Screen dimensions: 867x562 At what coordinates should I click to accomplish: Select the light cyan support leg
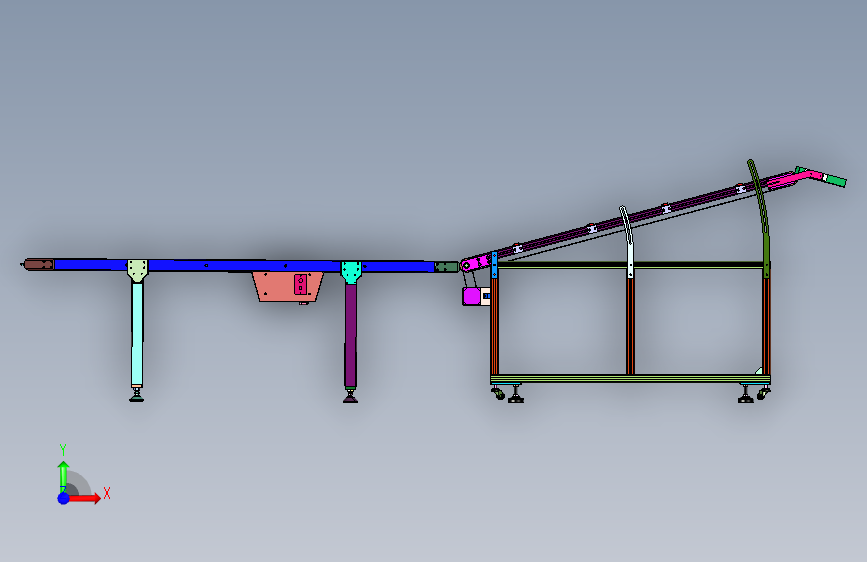[137, 334]
